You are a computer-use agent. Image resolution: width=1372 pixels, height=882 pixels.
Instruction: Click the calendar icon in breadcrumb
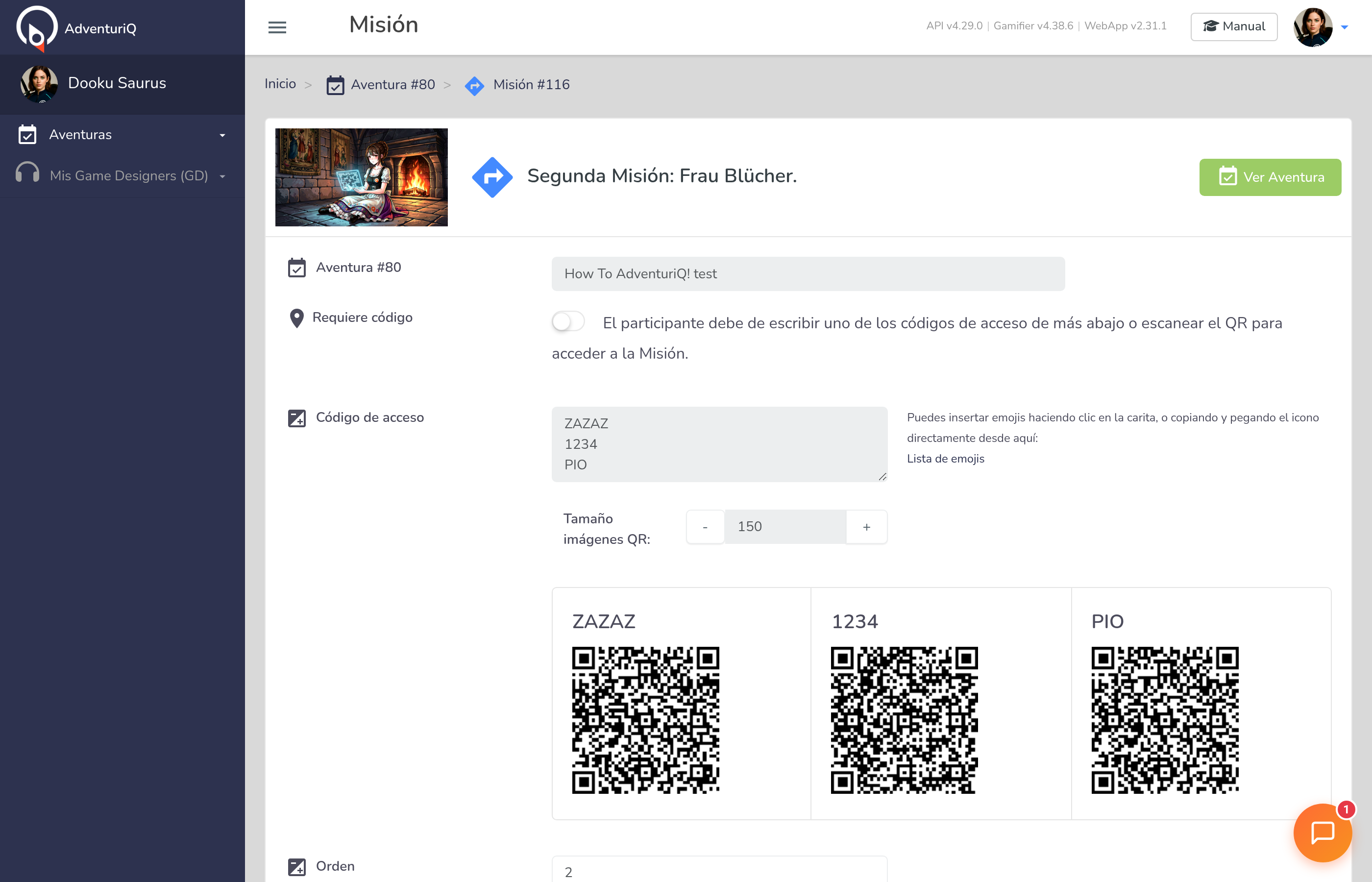(x=335, y=85)
